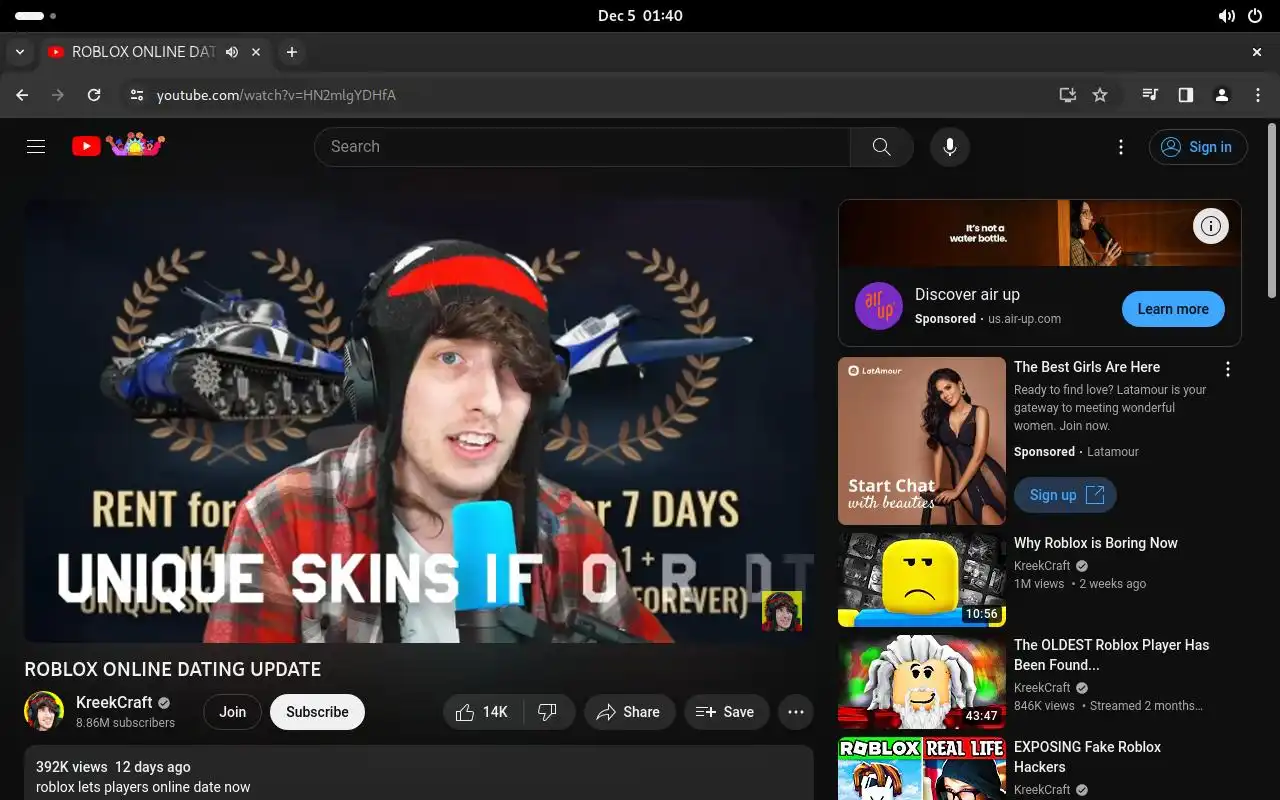Like the video with 14K thumbs up
Image resolution: width=1280 pixels, height=800 pixels.
[x=482, y=712]
